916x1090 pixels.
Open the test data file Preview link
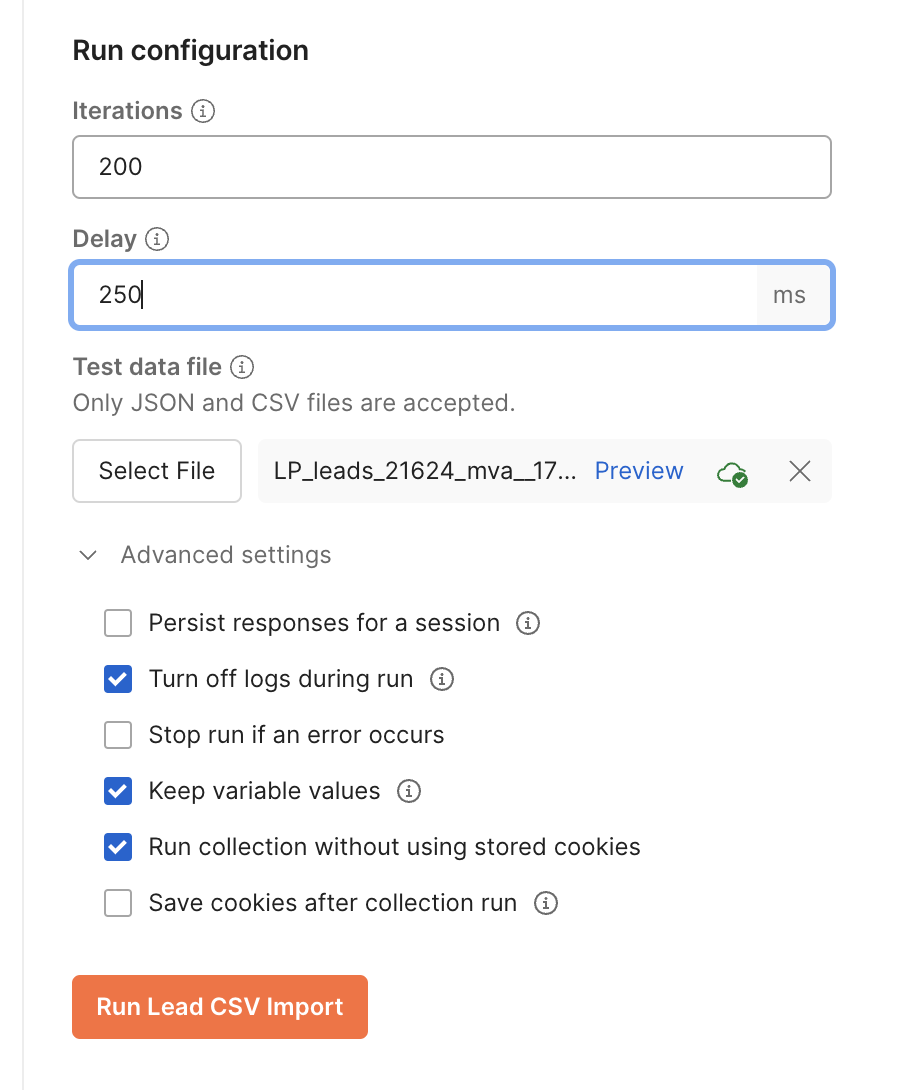639,471
